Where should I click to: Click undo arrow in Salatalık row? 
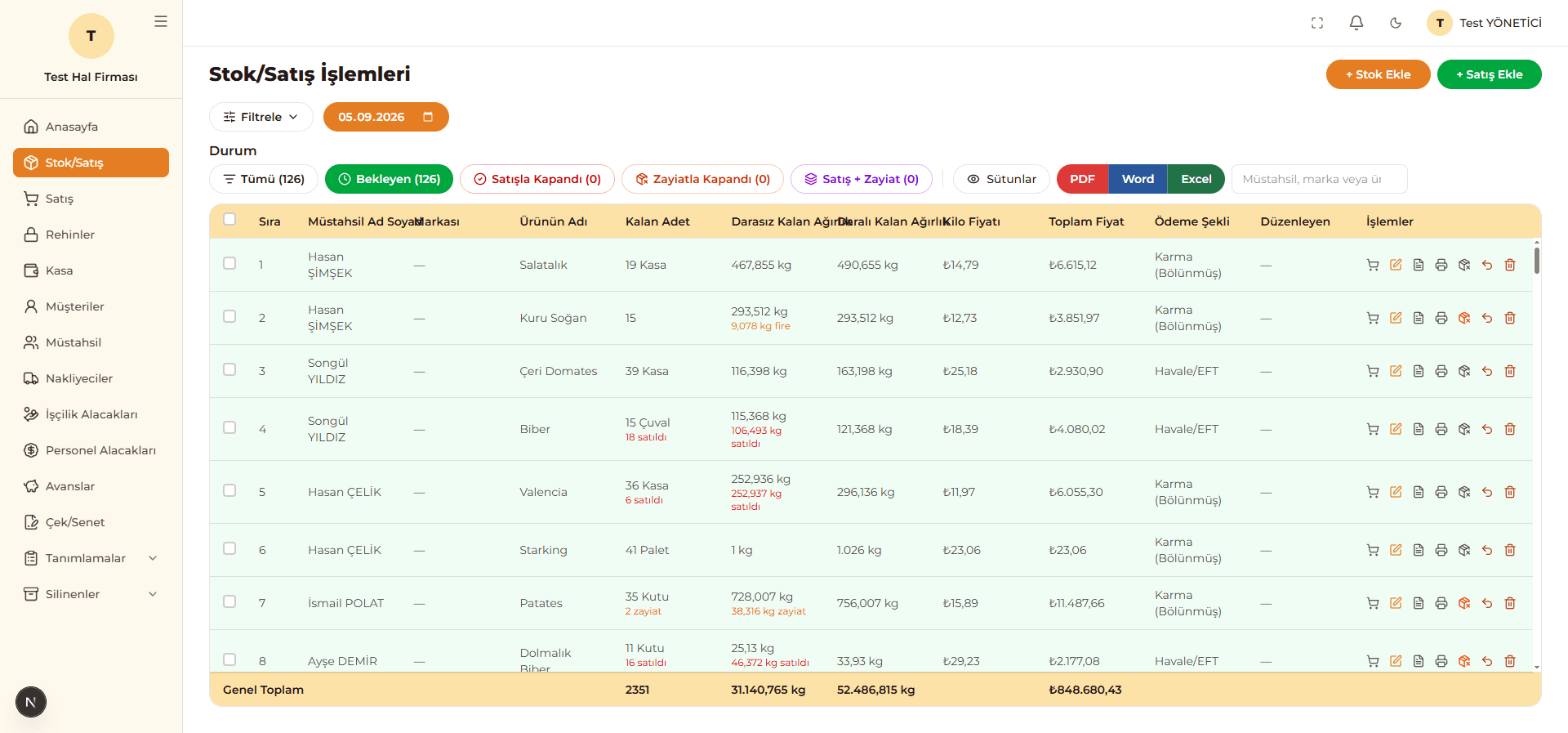click(1487, 265)
